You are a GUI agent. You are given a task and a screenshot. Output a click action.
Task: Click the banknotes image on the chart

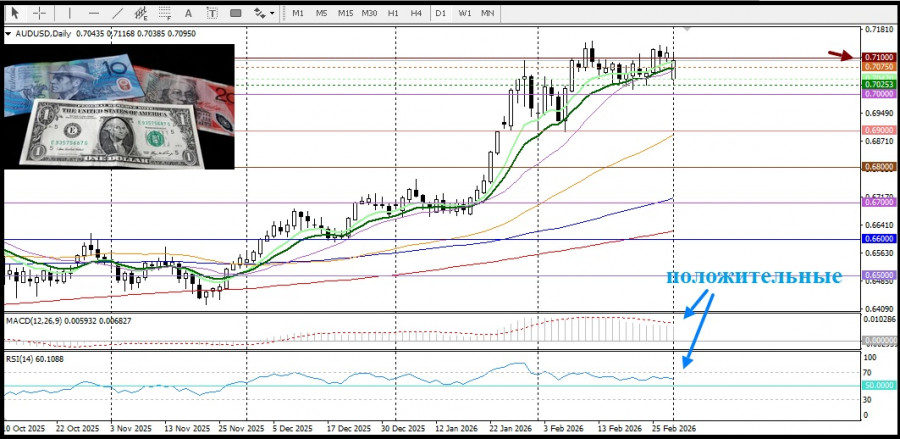(x=119, y=107)
